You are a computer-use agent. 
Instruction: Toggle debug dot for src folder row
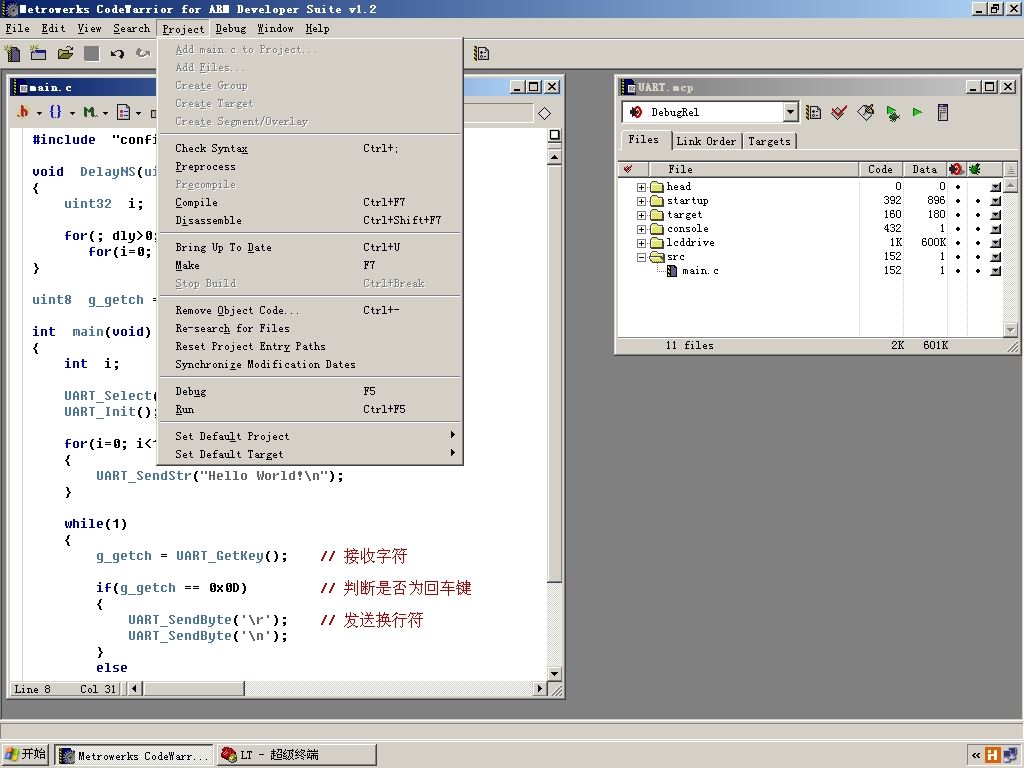click(978, 257)
